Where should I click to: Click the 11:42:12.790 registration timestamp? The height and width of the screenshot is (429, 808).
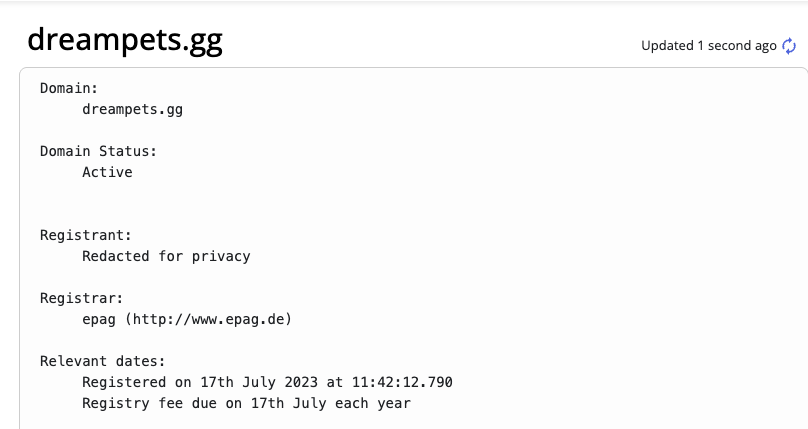click(x=402, y=382)
